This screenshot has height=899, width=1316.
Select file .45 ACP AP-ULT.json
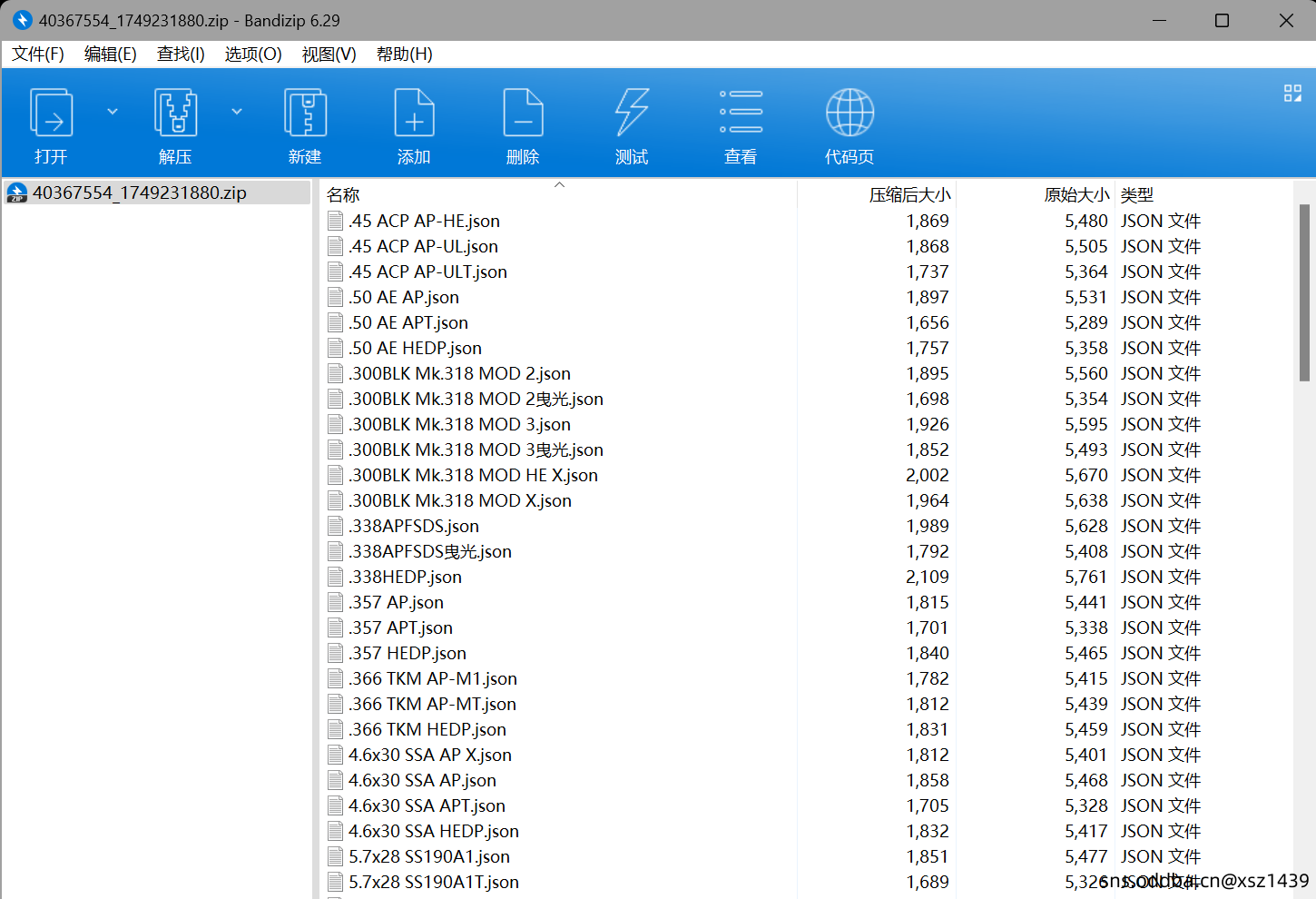click(427, 272)
